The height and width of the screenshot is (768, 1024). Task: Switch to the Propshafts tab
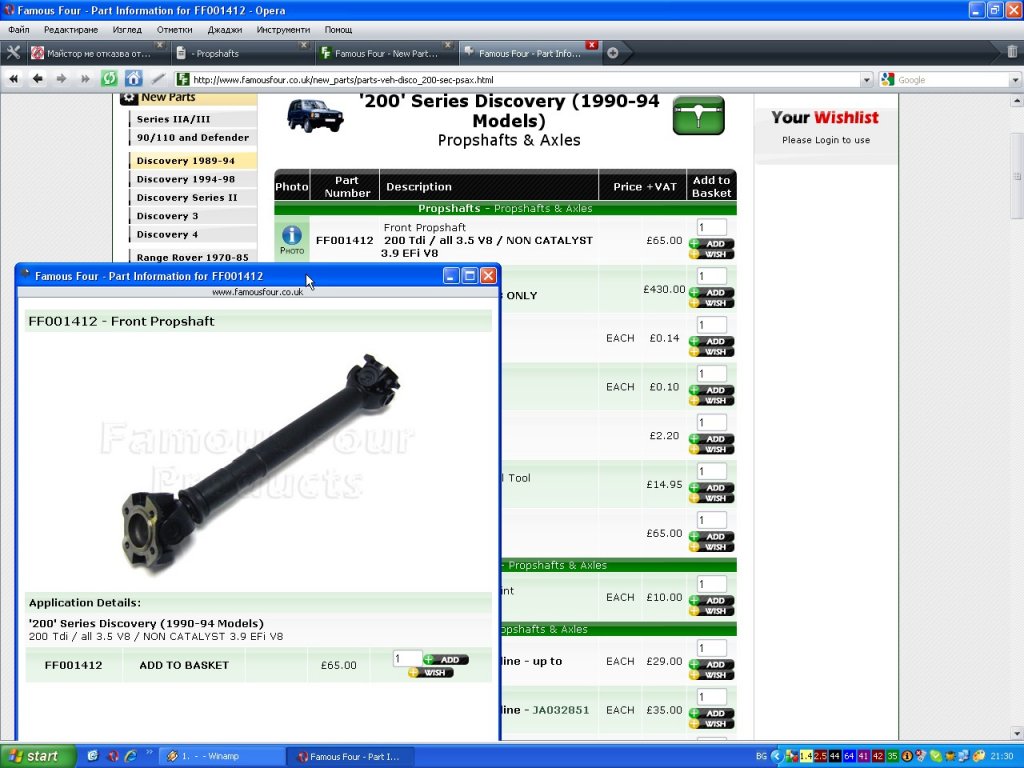click(240, 54)
